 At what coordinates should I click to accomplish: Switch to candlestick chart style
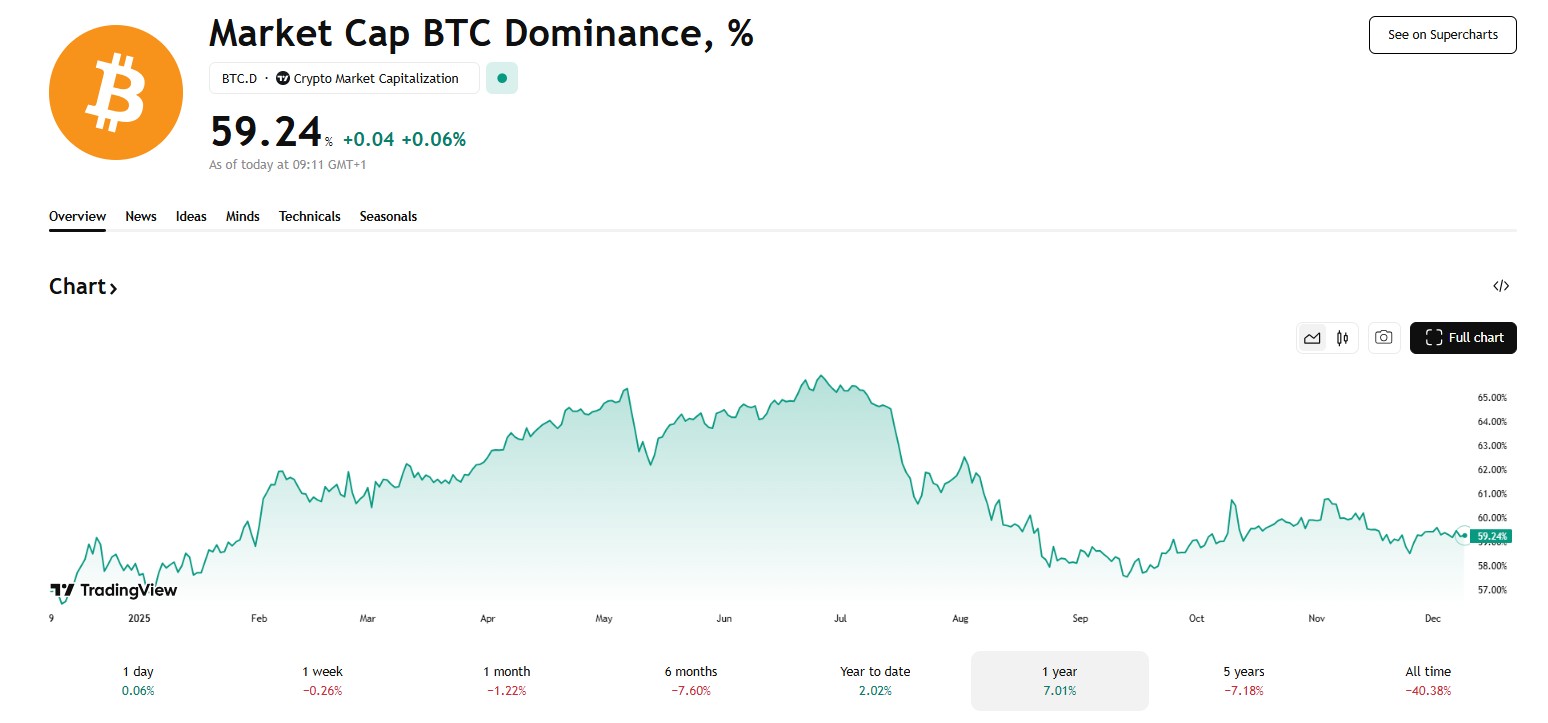(x=1342, y=338)
